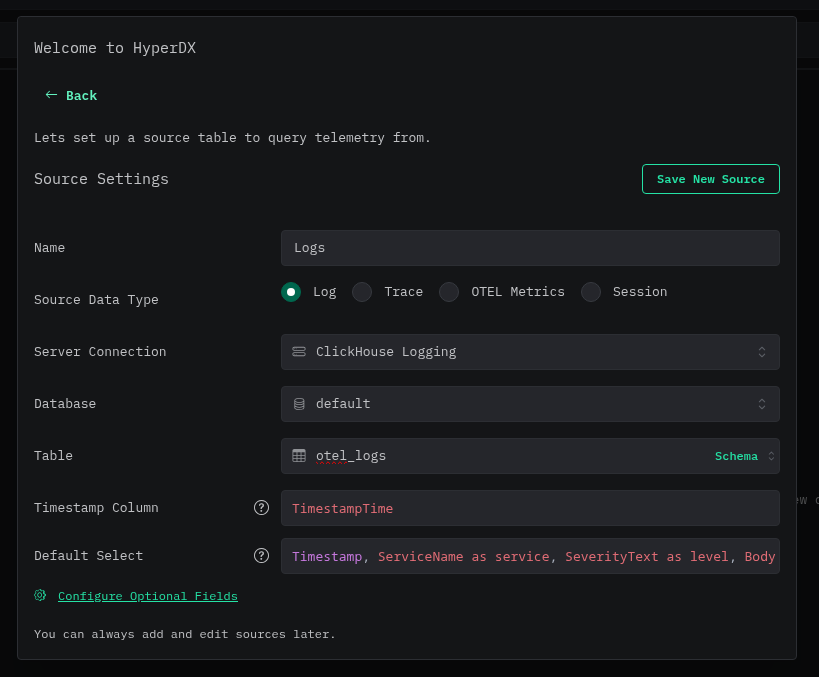Open Configure Optional Fields link
The height and width of the screenshot is (677, 819).
click(148, 596)
